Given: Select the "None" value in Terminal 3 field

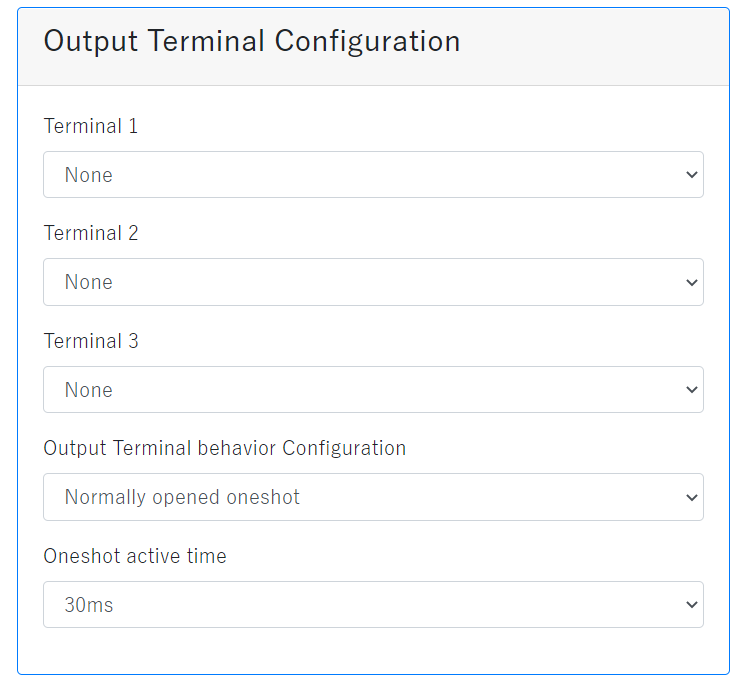Looking at the screenshot, I should [89, 390].
